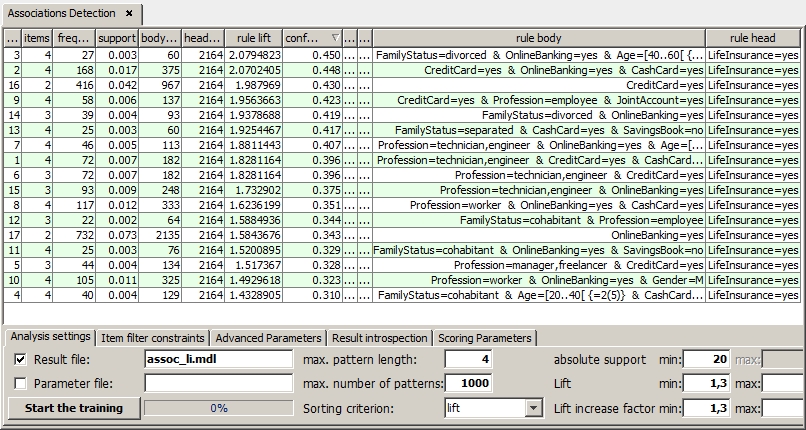The image size is (806, 430).
Task: Click the max. number of patterns field
Action: pyautogui.click(x=468, y=383)
